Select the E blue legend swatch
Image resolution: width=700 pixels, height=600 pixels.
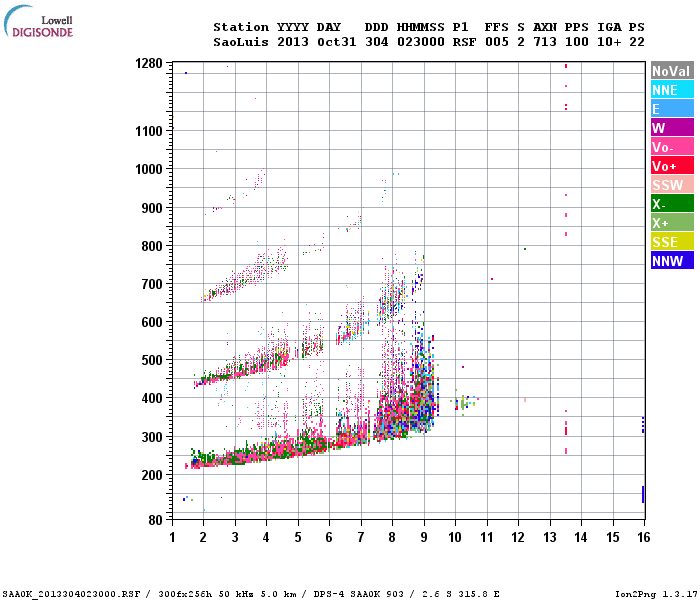(x=672, y=108)
